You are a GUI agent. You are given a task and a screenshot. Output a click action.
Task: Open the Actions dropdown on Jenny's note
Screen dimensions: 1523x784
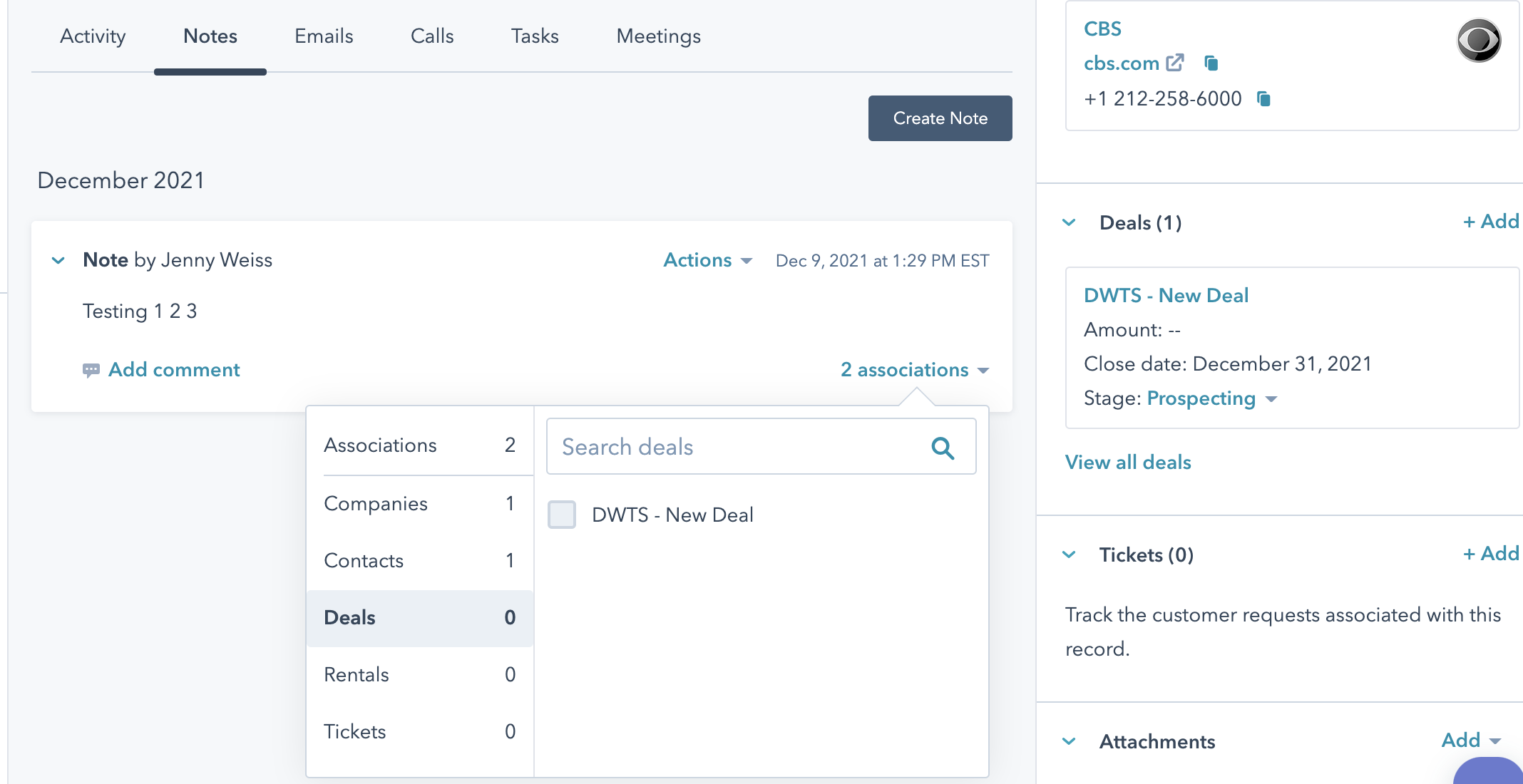(x=707, y=260)
